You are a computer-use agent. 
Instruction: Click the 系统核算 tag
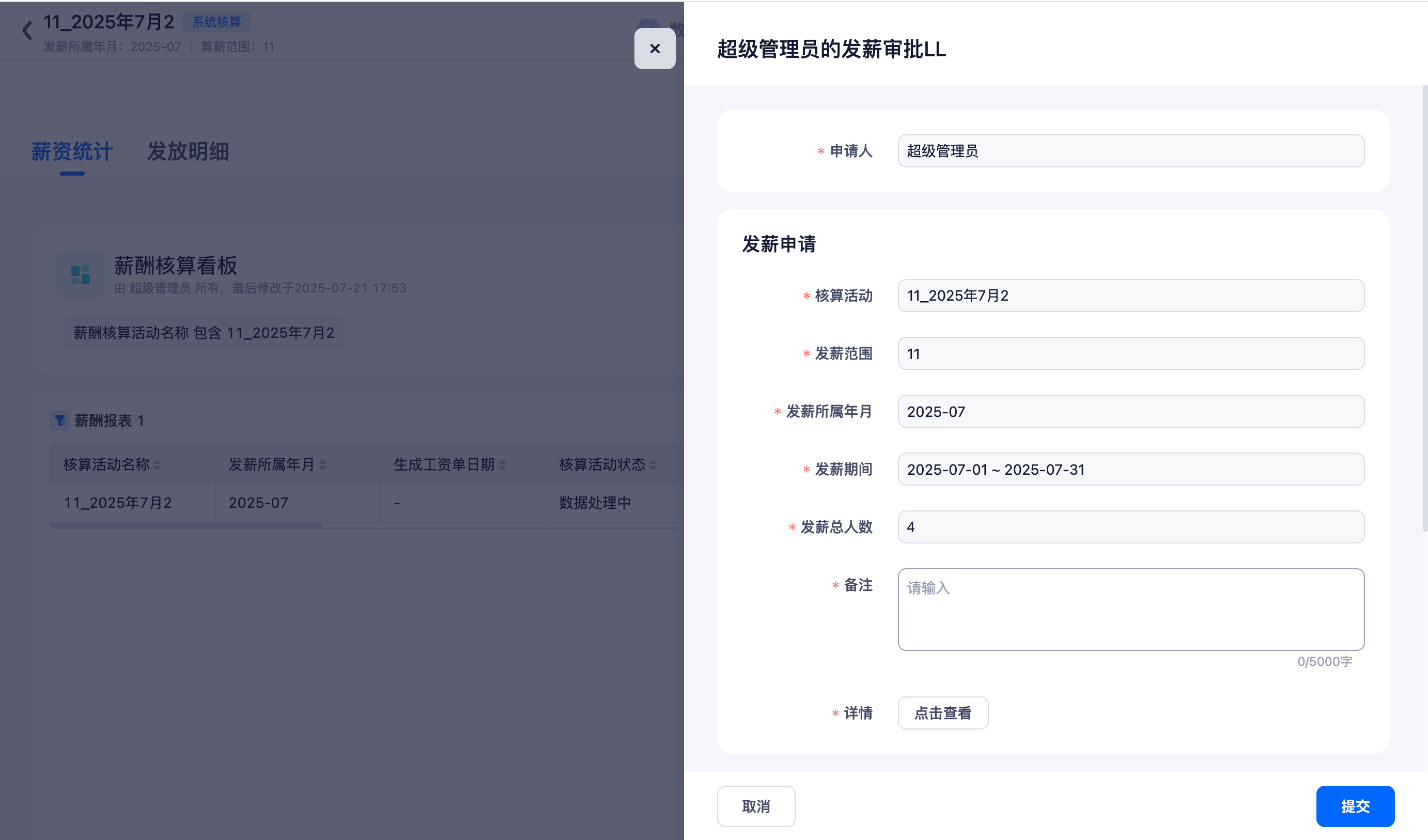click(216, 22)
